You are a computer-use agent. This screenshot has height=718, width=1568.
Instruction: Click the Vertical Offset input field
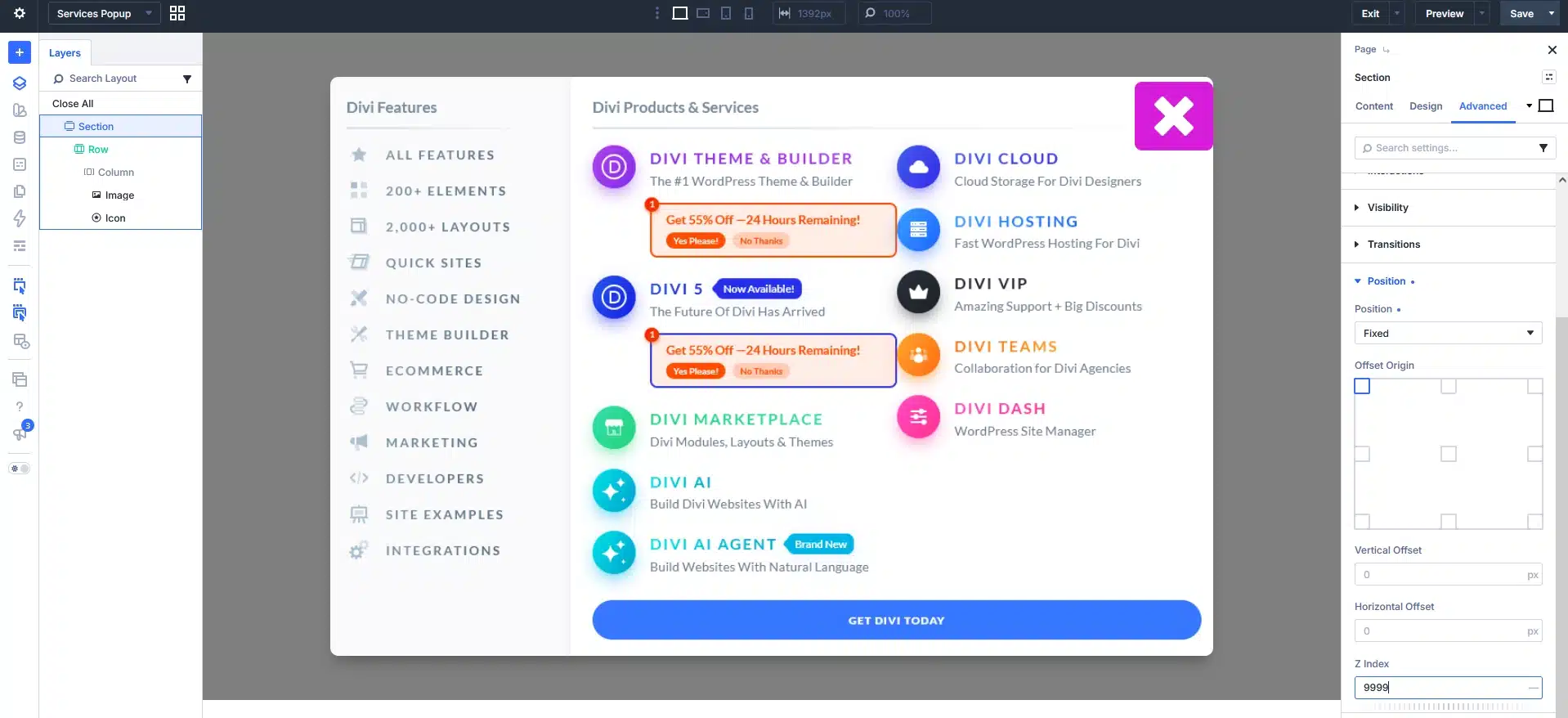tap(1448, 574)
